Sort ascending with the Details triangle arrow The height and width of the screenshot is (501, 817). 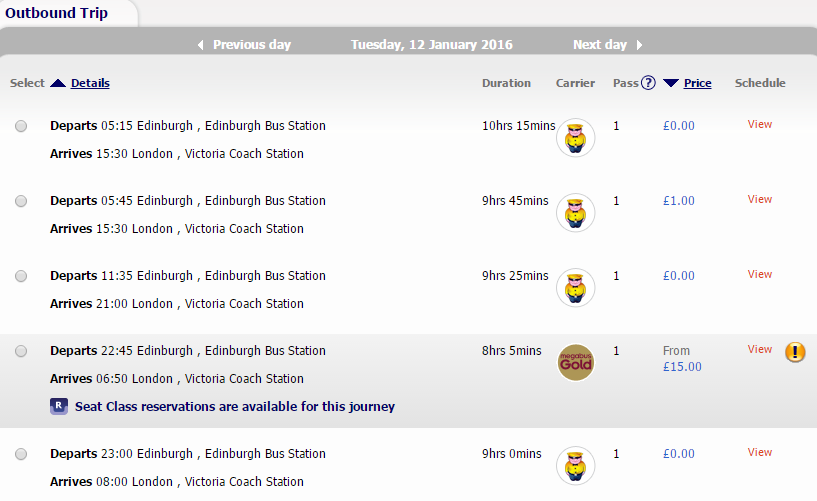[58, 83]
